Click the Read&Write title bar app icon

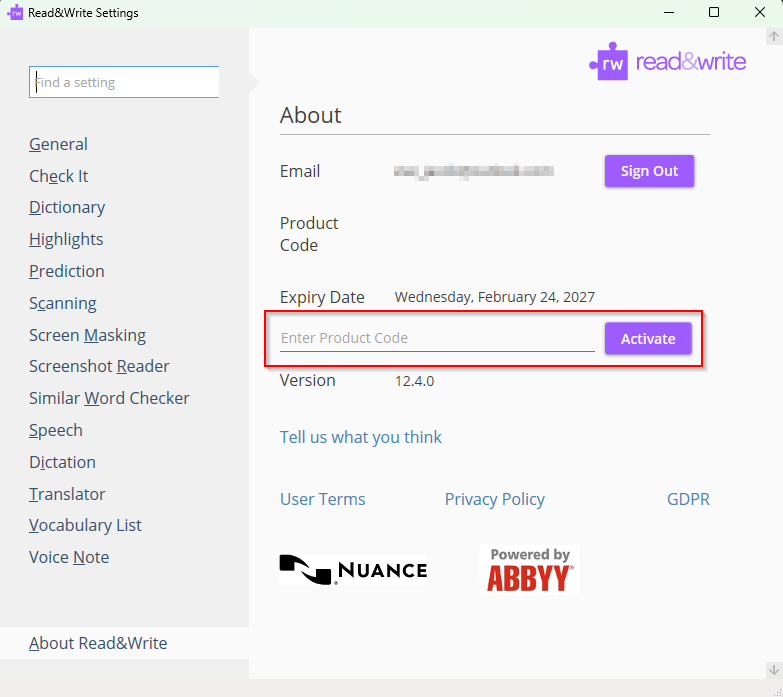pos(15,12)
